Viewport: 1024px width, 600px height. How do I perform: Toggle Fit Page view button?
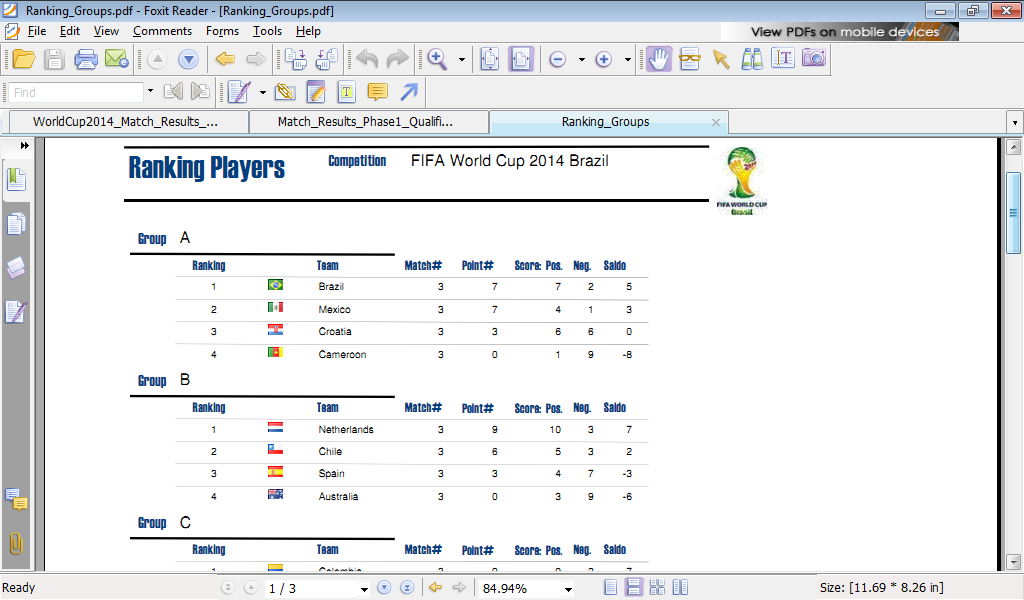point(489,59)
